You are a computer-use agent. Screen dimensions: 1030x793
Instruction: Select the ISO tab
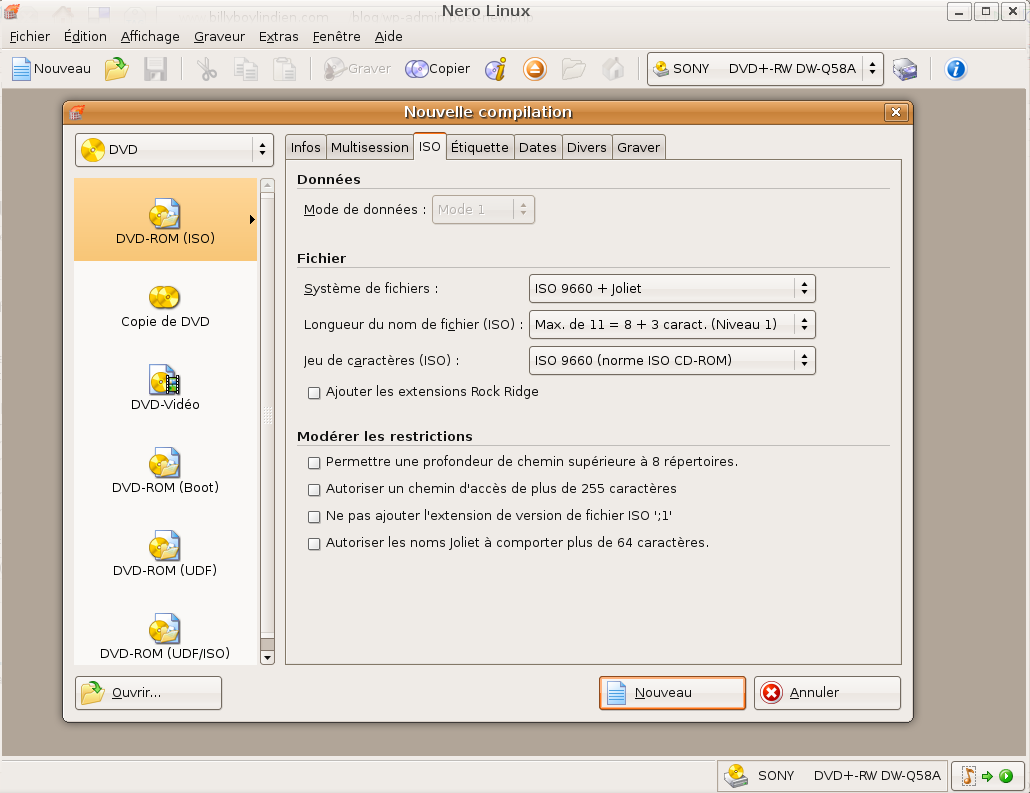[430, 147]
